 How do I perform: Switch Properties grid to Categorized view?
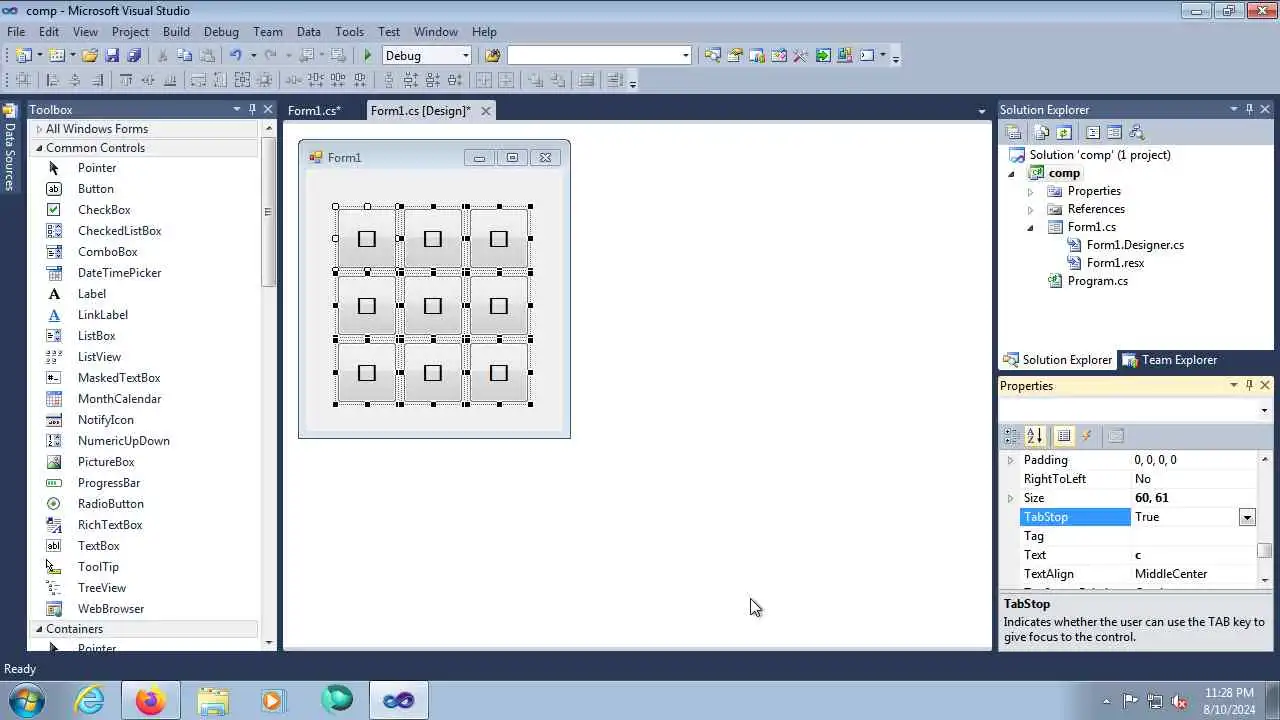pyautogui.click(x=1012, y=436)
